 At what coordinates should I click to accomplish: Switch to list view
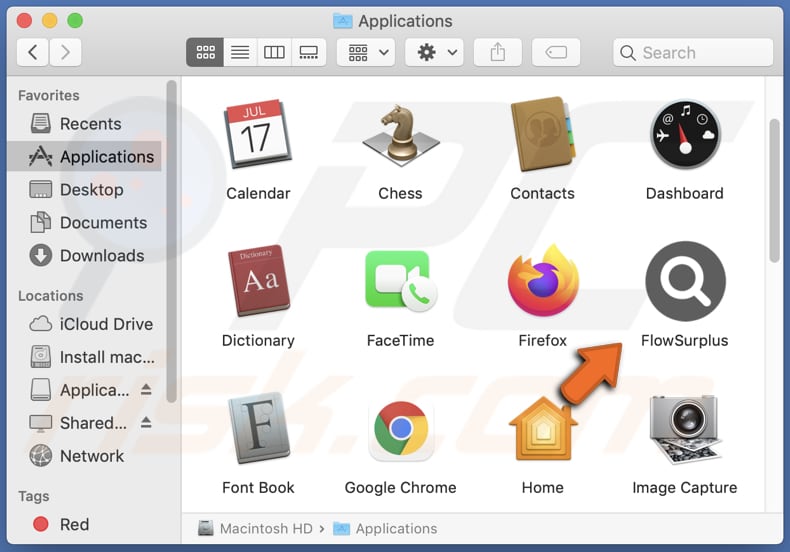click(240, 52)
